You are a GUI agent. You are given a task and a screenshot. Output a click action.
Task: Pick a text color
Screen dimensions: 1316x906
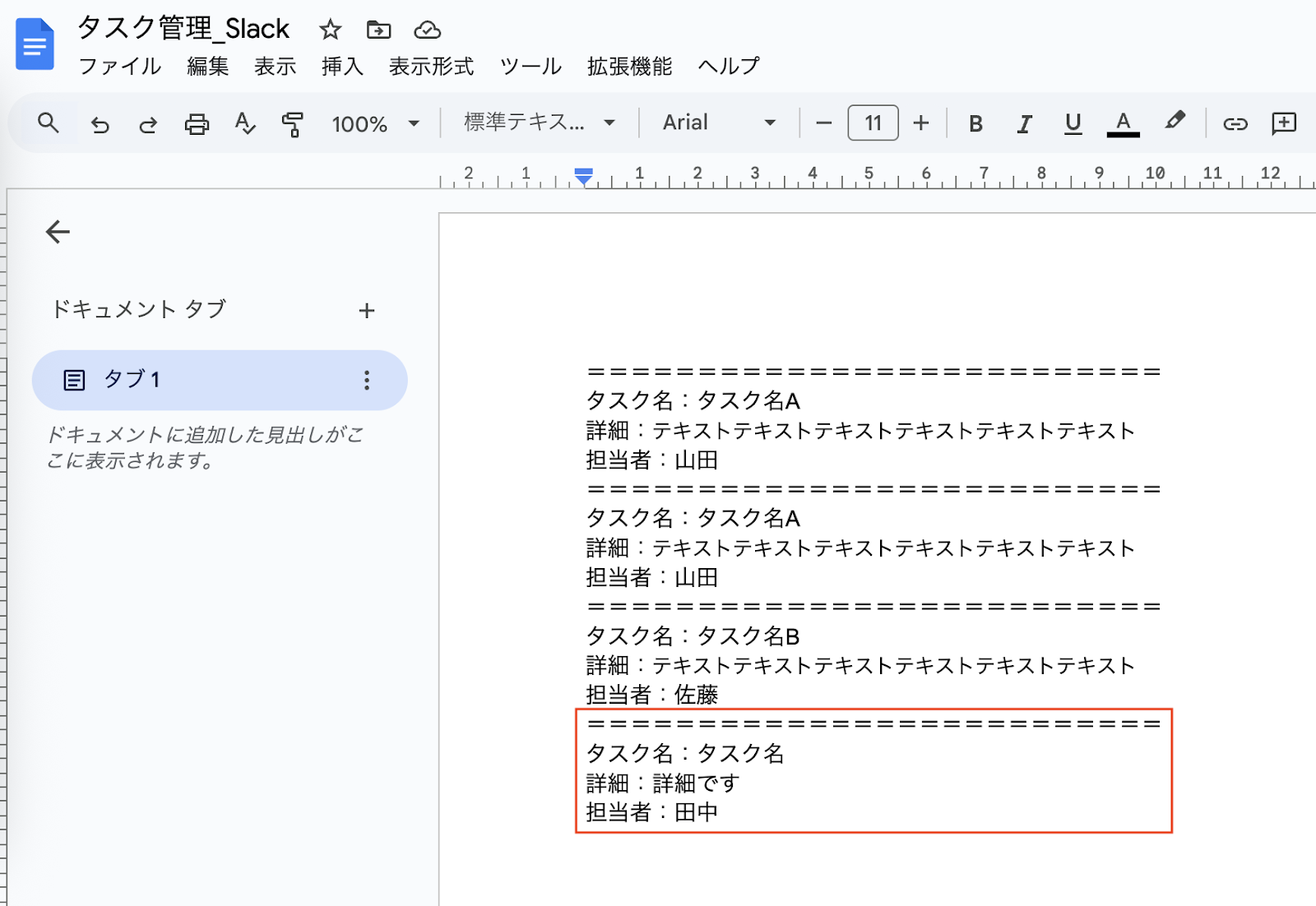pyautogui.click(x=1123, y=124)
